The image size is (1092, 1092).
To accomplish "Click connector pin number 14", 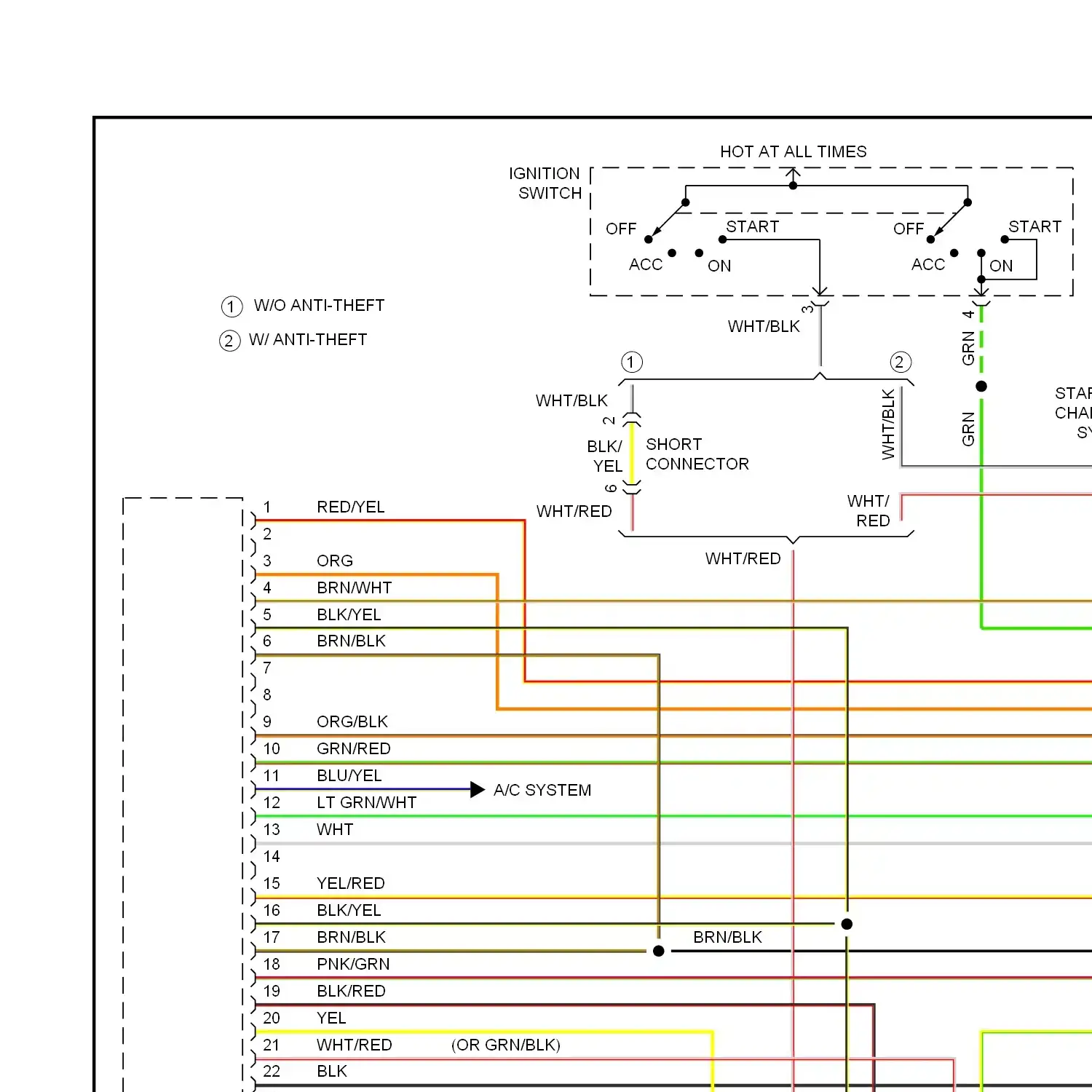I will point(272,857).
